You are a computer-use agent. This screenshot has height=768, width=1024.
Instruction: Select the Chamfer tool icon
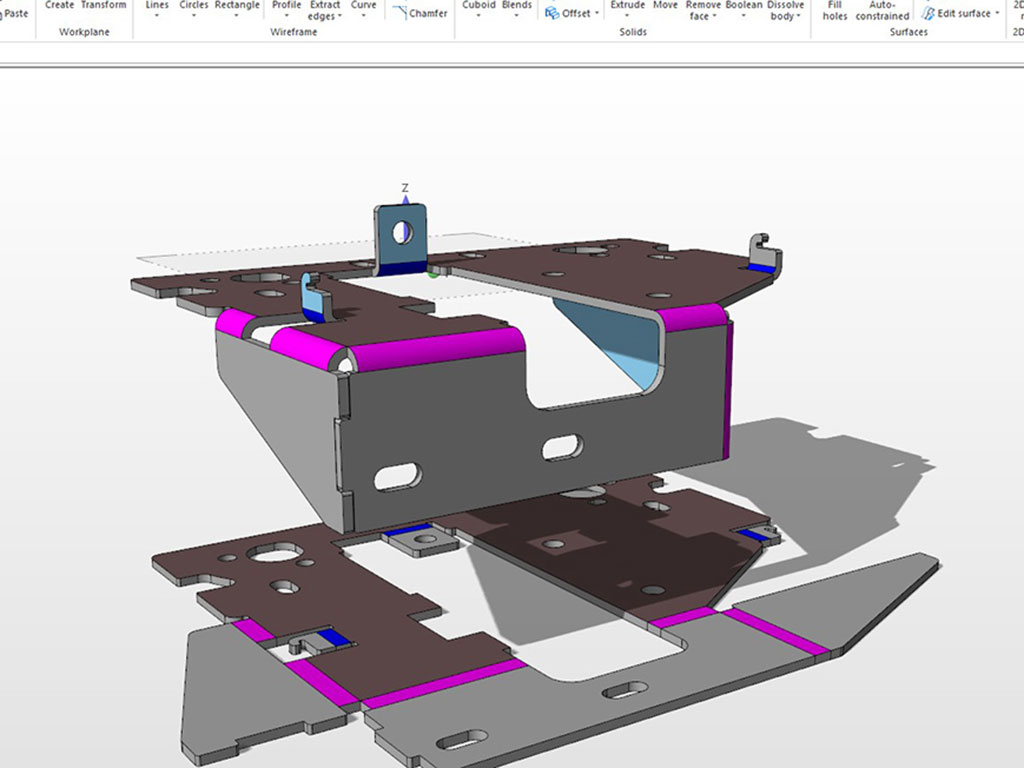[x=399, y=13]
